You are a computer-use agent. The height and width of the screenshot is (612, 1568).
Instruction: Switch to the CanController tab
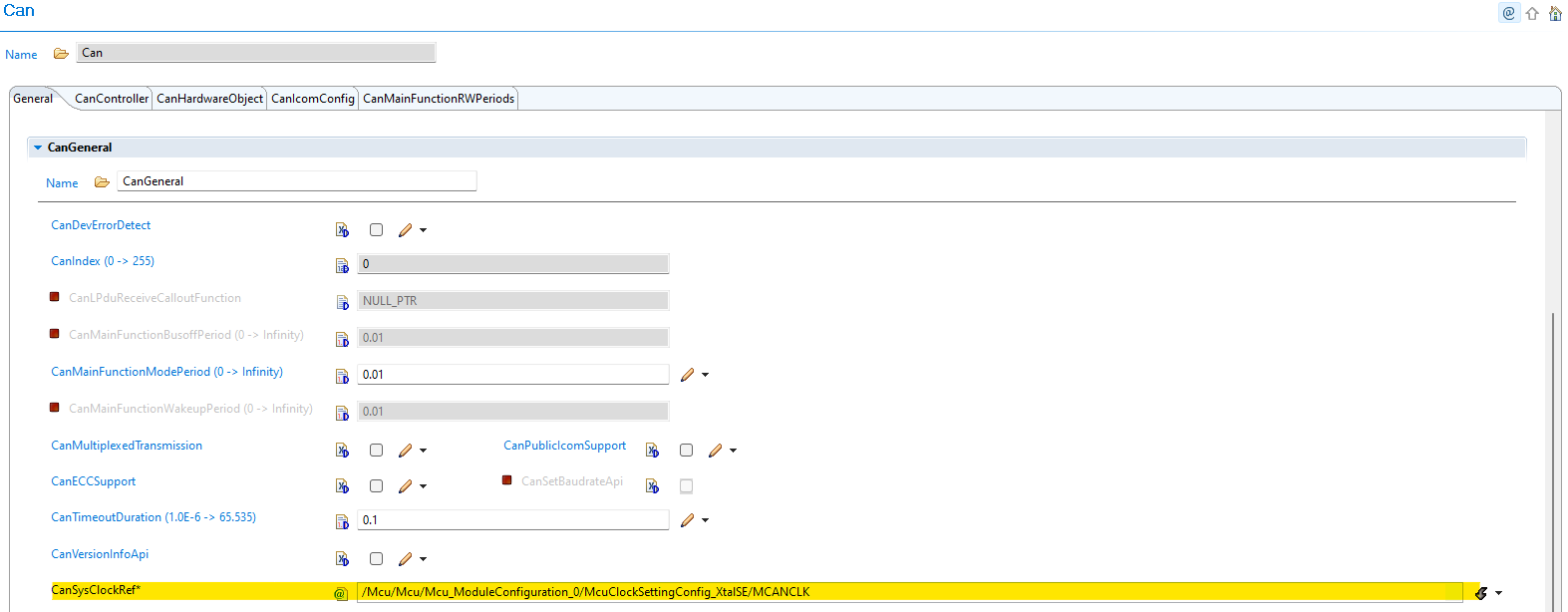coord(111,99)
